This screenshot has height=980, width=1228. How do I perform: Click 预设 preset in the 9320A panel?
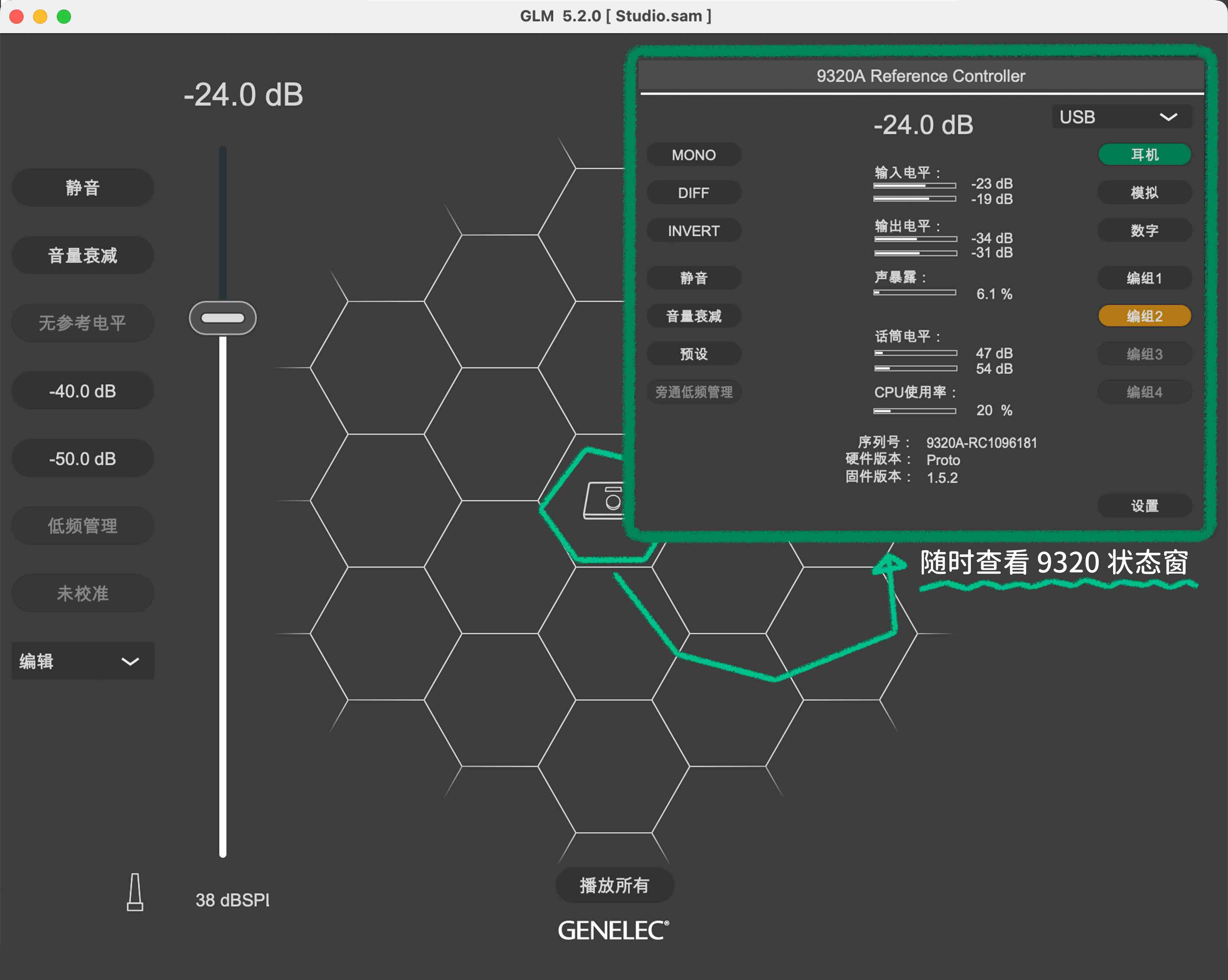(694, 354)
